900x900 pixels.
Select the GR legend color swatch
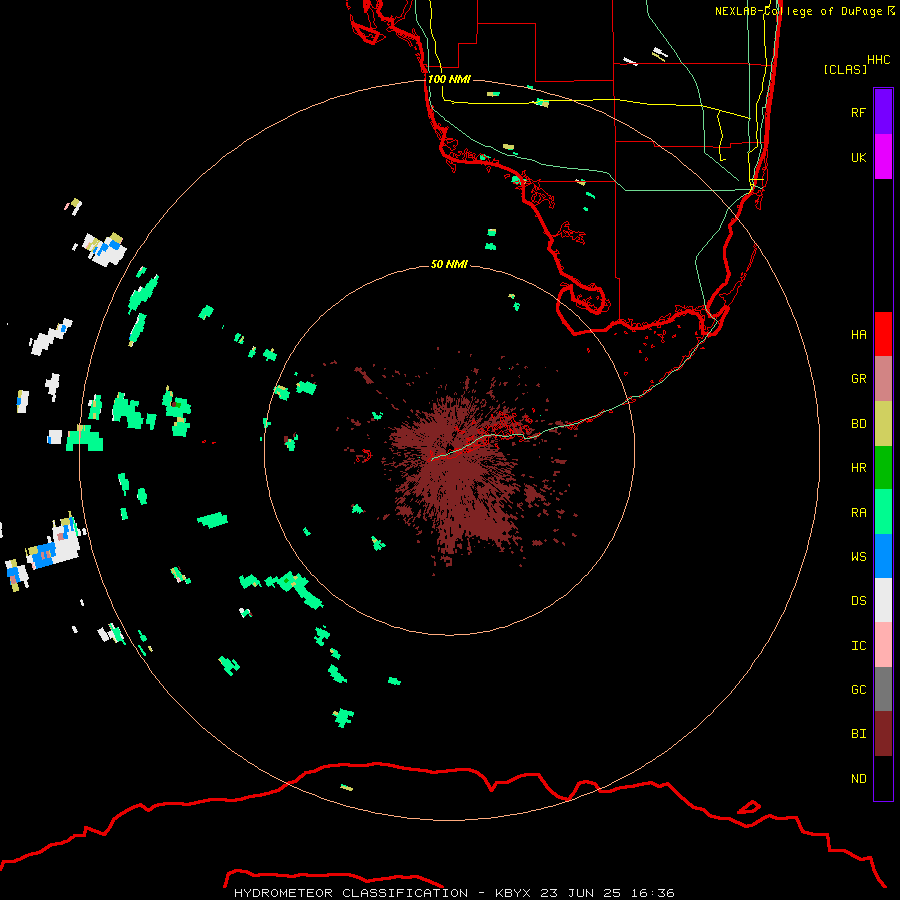click(x=883, y=378)
